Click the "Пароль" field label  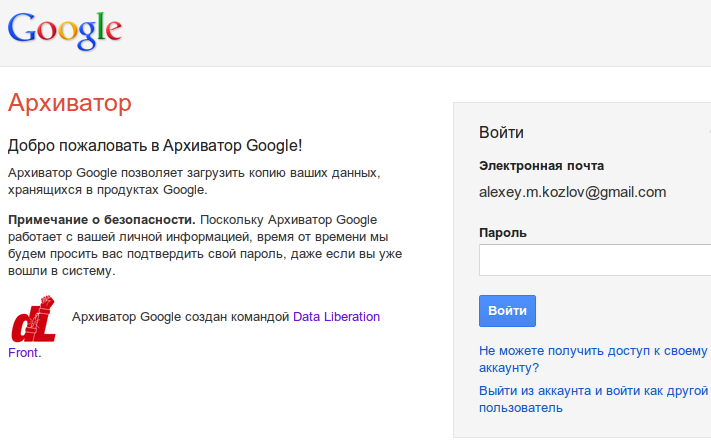pyautogui.click(x=503, y=232)
